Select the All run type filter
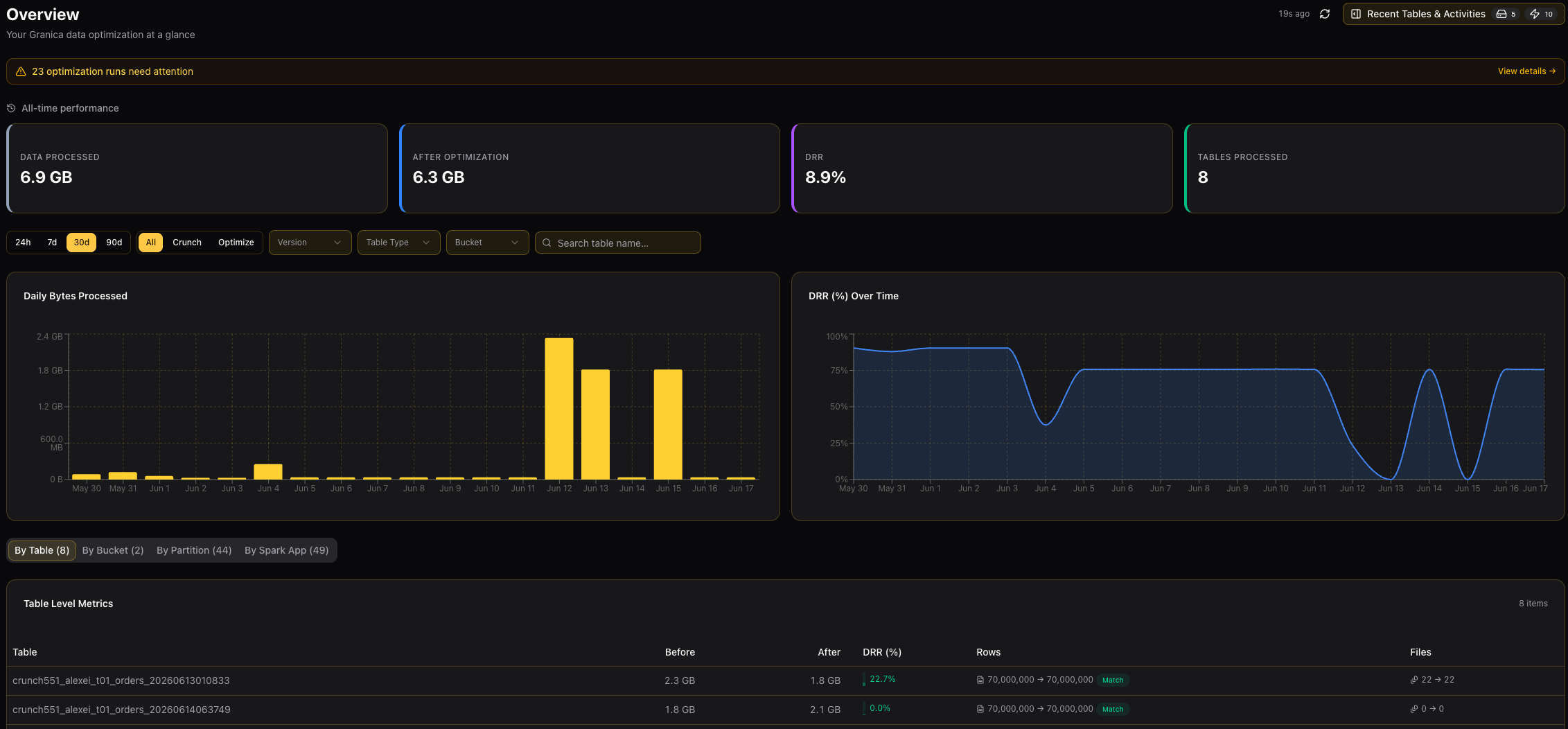1568x729 pixels. pos(151,243)
